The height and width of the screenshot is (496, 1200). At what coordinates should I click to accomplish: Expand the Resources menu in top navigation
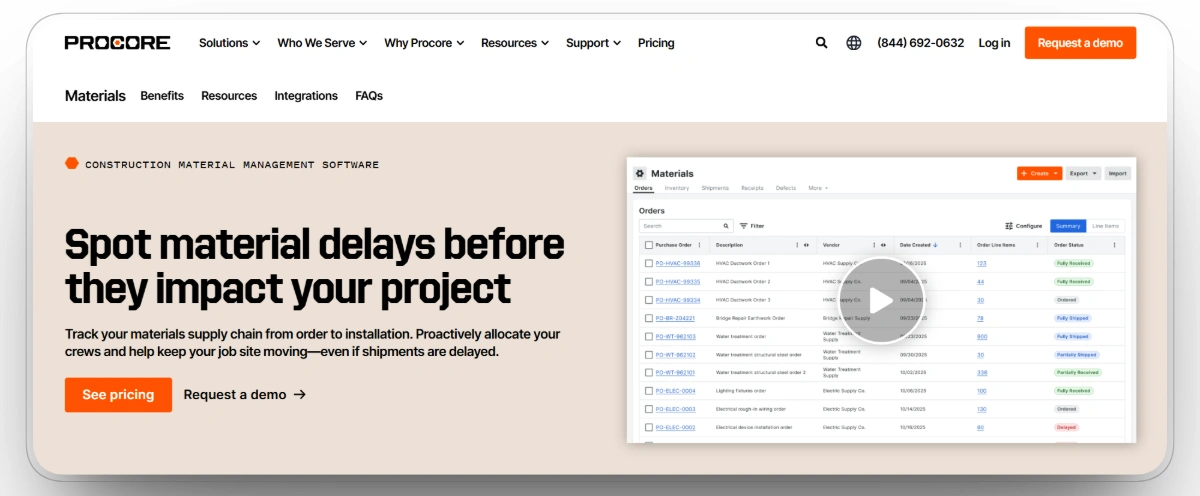pos(515,43)
